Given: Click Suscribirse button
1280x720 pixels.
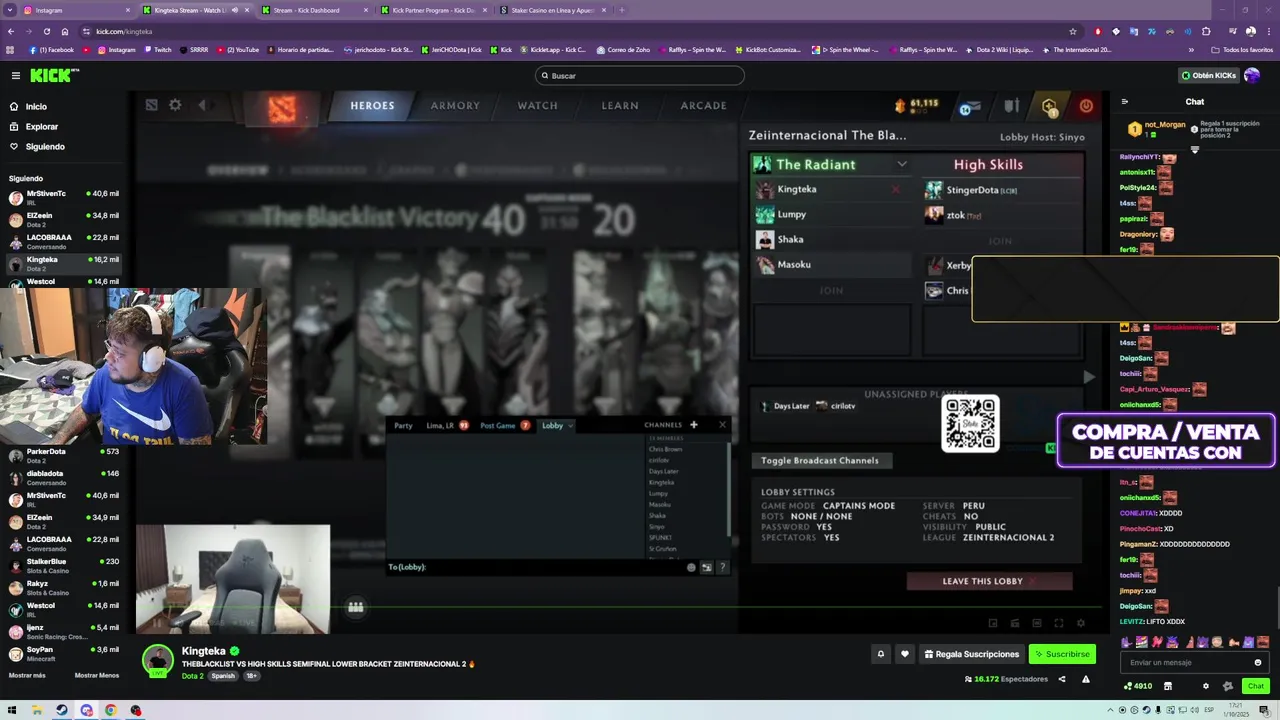Looking at the screenshot, I should [1062, 654].
